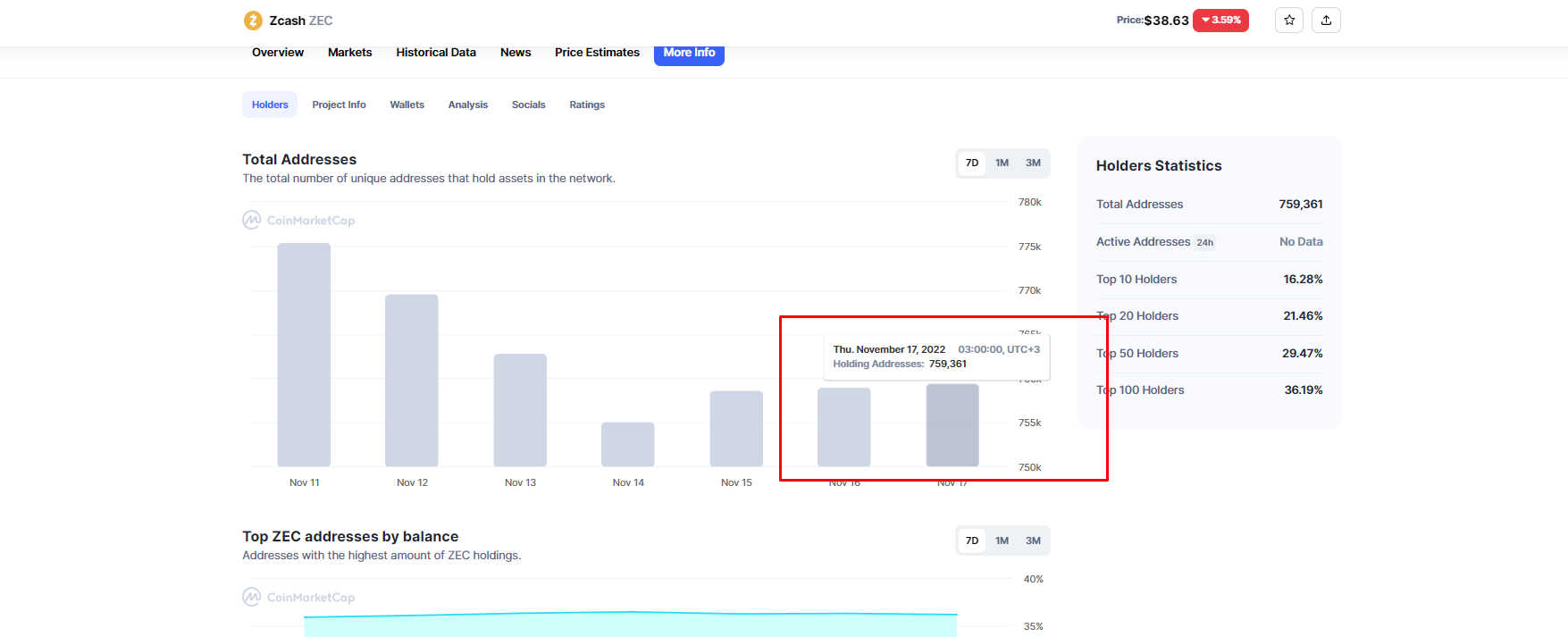Add Zcash to watchlist with star icon
This screenshot has height=637, width=1568.
pos(1289,21)
